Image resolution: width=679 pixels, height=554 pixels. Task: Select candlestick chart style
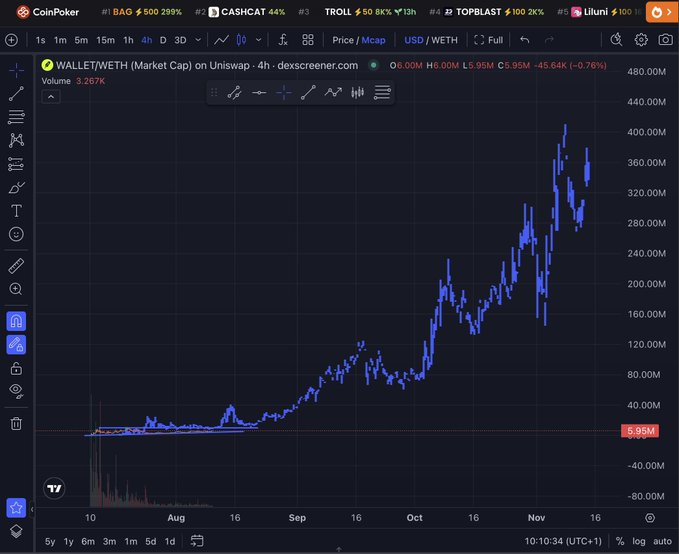241,40
